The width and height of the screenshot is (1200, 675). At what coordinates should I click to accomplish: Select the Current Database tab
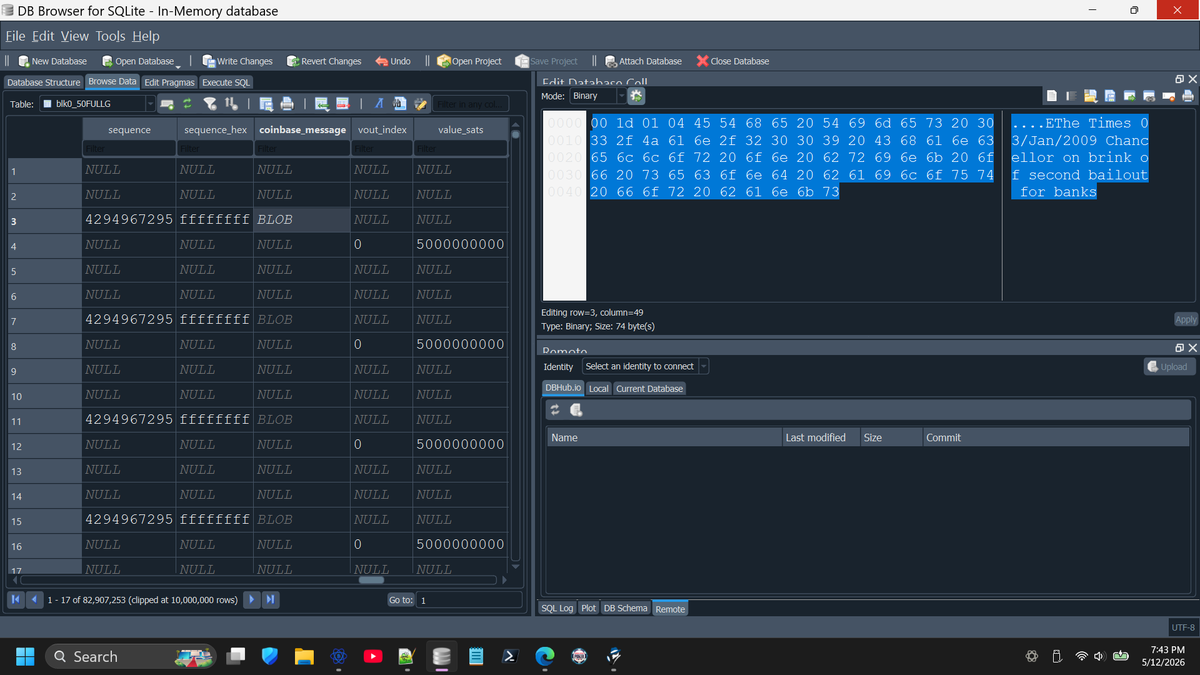pos(650,388)
